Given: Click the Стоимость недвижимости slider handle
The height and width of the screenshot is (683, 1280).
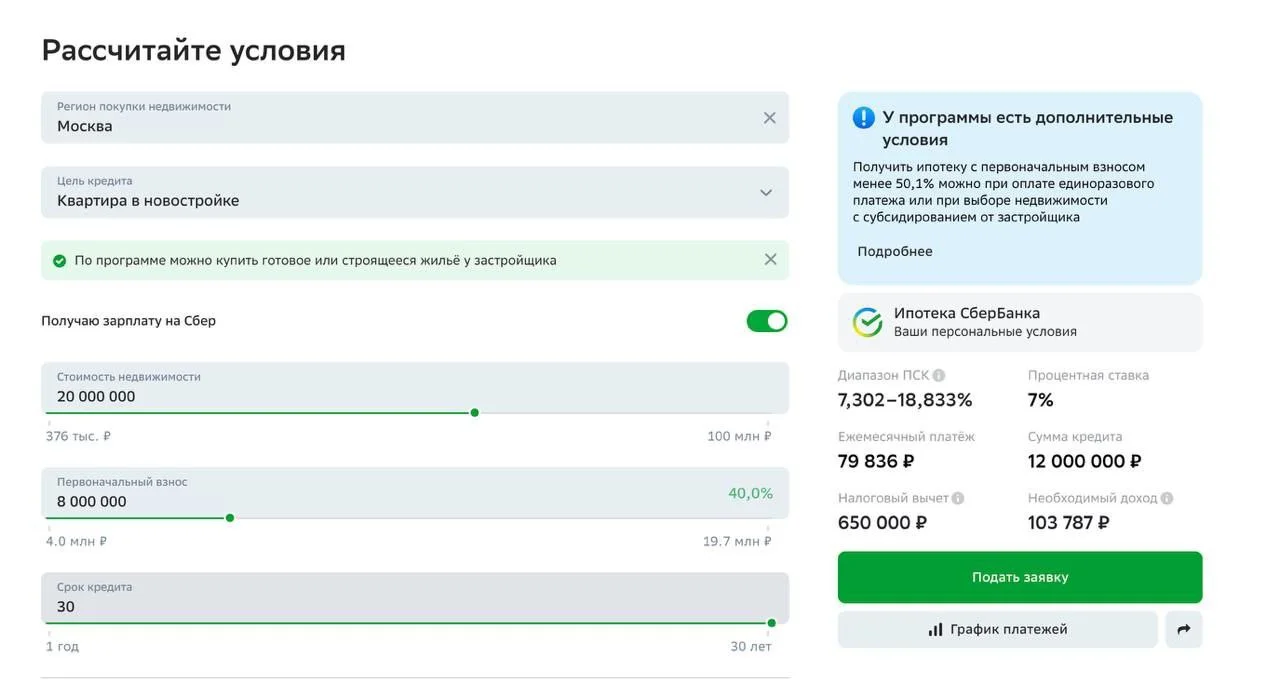Looking at the screenshot, I should (x=474, y=413).
